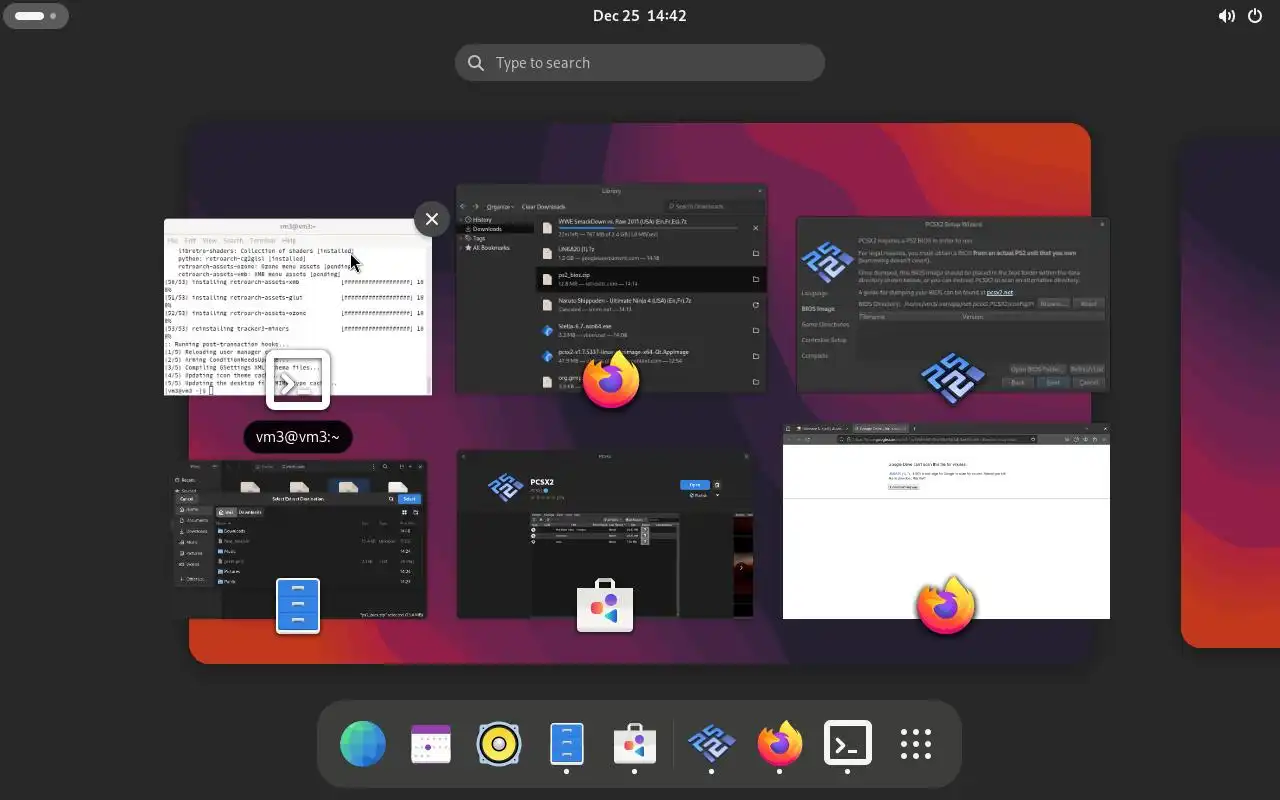The image size is (1280, 800).
Task: Open the Software shopping bag icon in the dock
Action: tap(635, 744)
